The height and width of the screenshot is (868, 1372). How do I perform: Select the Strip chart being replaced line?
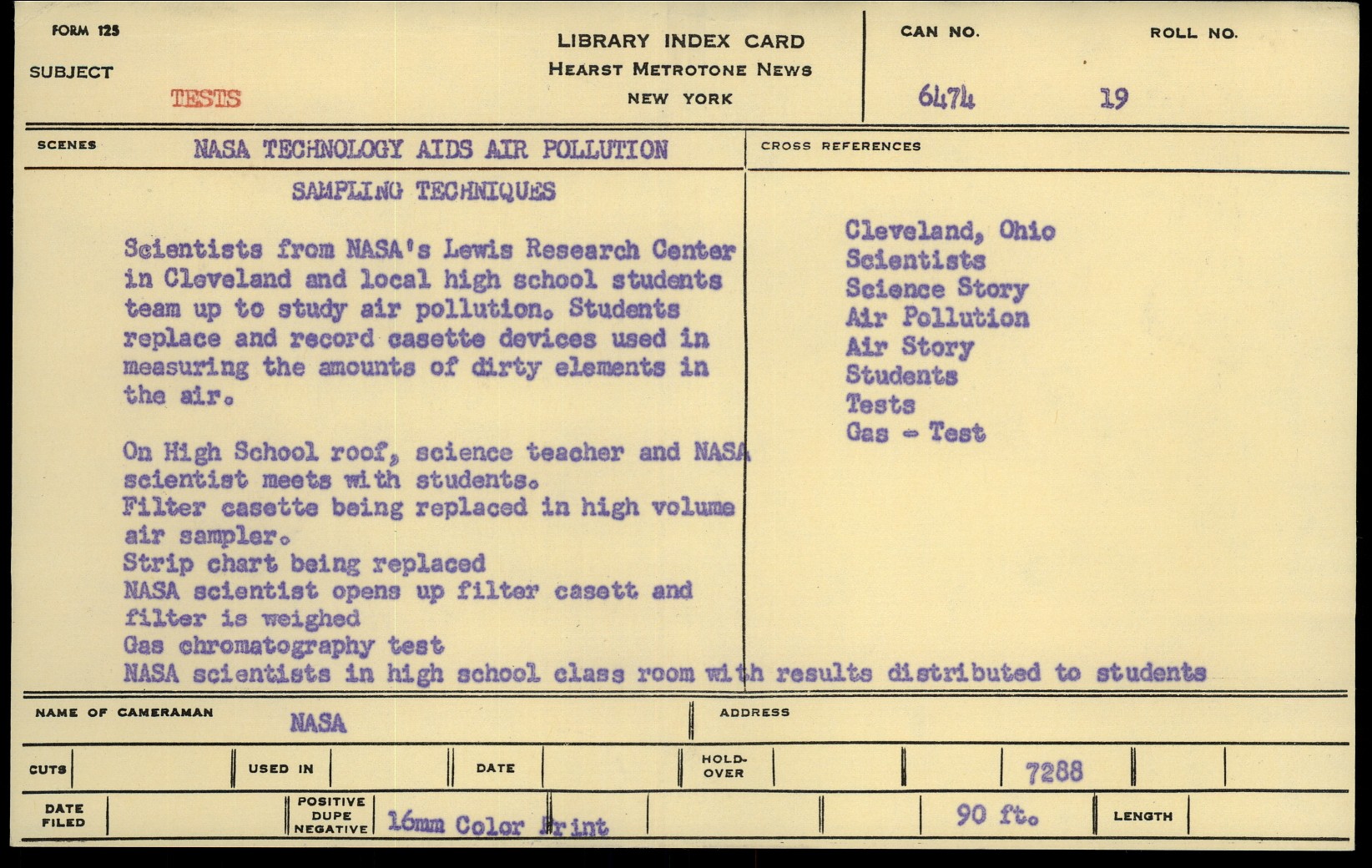coord(304,563)
